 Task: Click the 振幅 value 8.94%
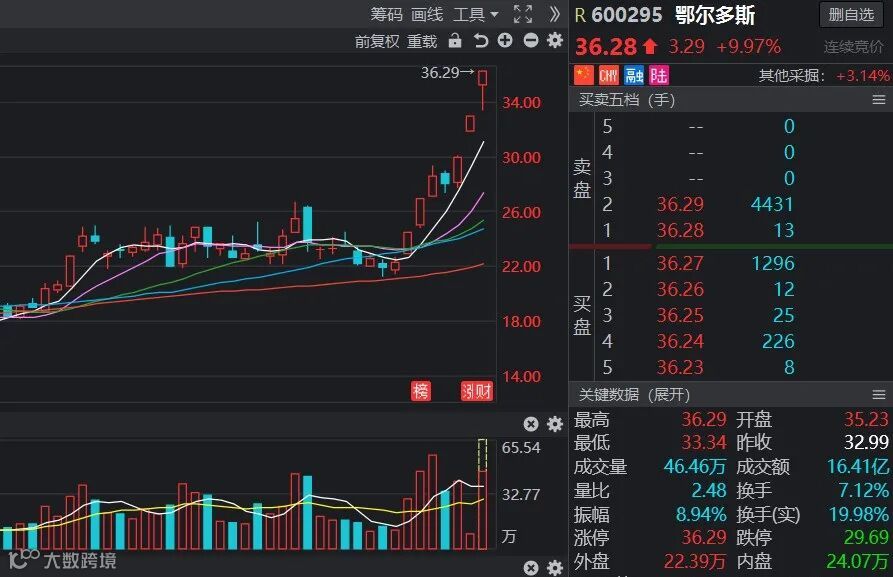701,514
